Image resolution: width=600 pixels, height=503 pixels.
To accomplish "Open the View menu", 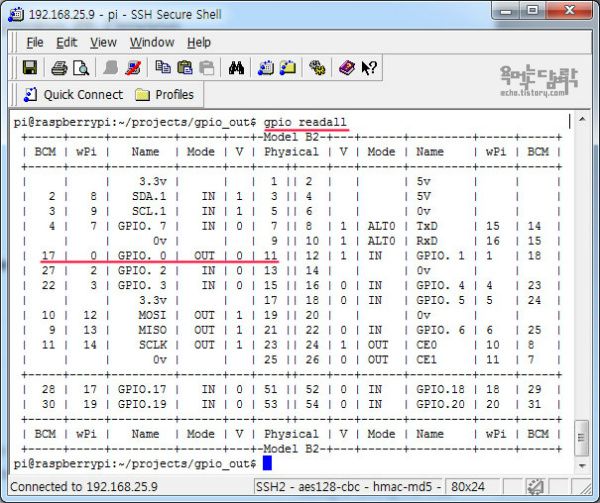I will [103, 42].
